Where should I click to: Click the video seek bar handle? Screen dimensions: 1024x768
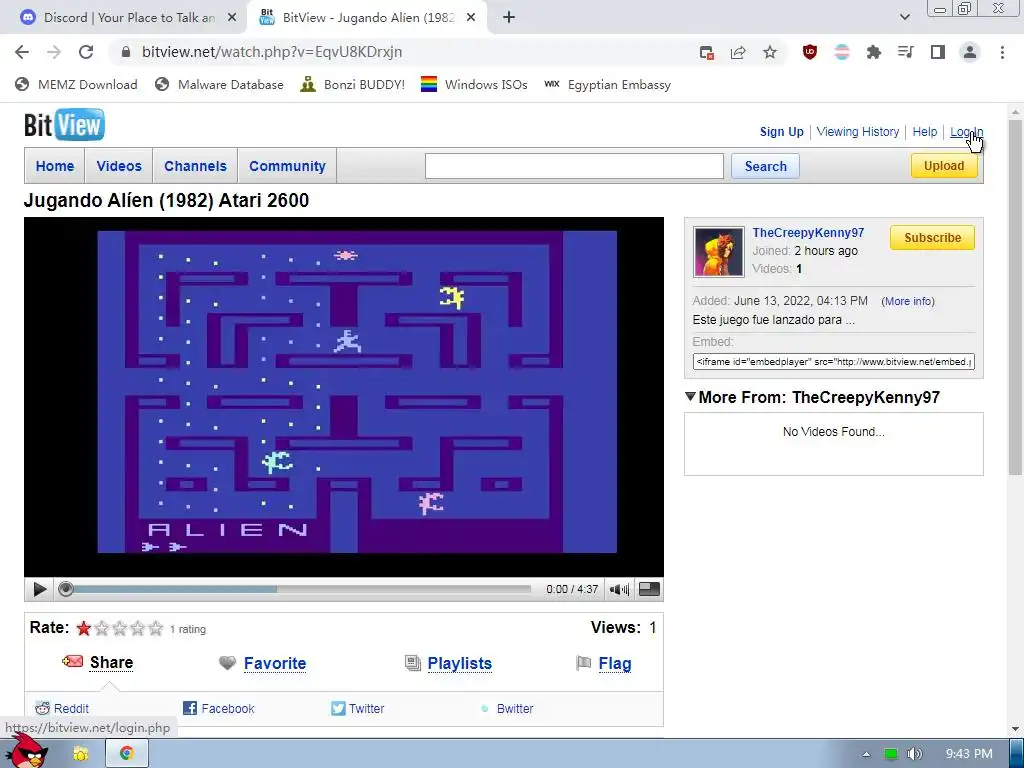pos(65,589)
